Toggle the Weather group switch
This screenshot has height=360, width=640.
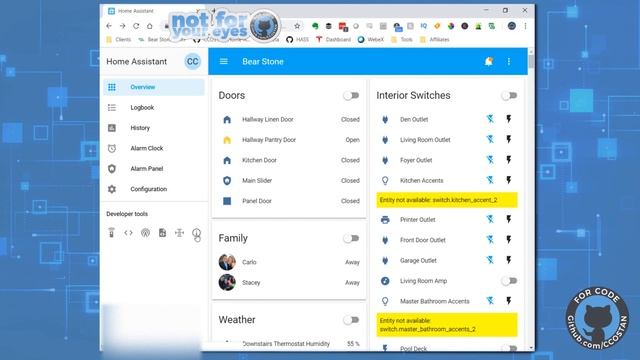[351, 320]
